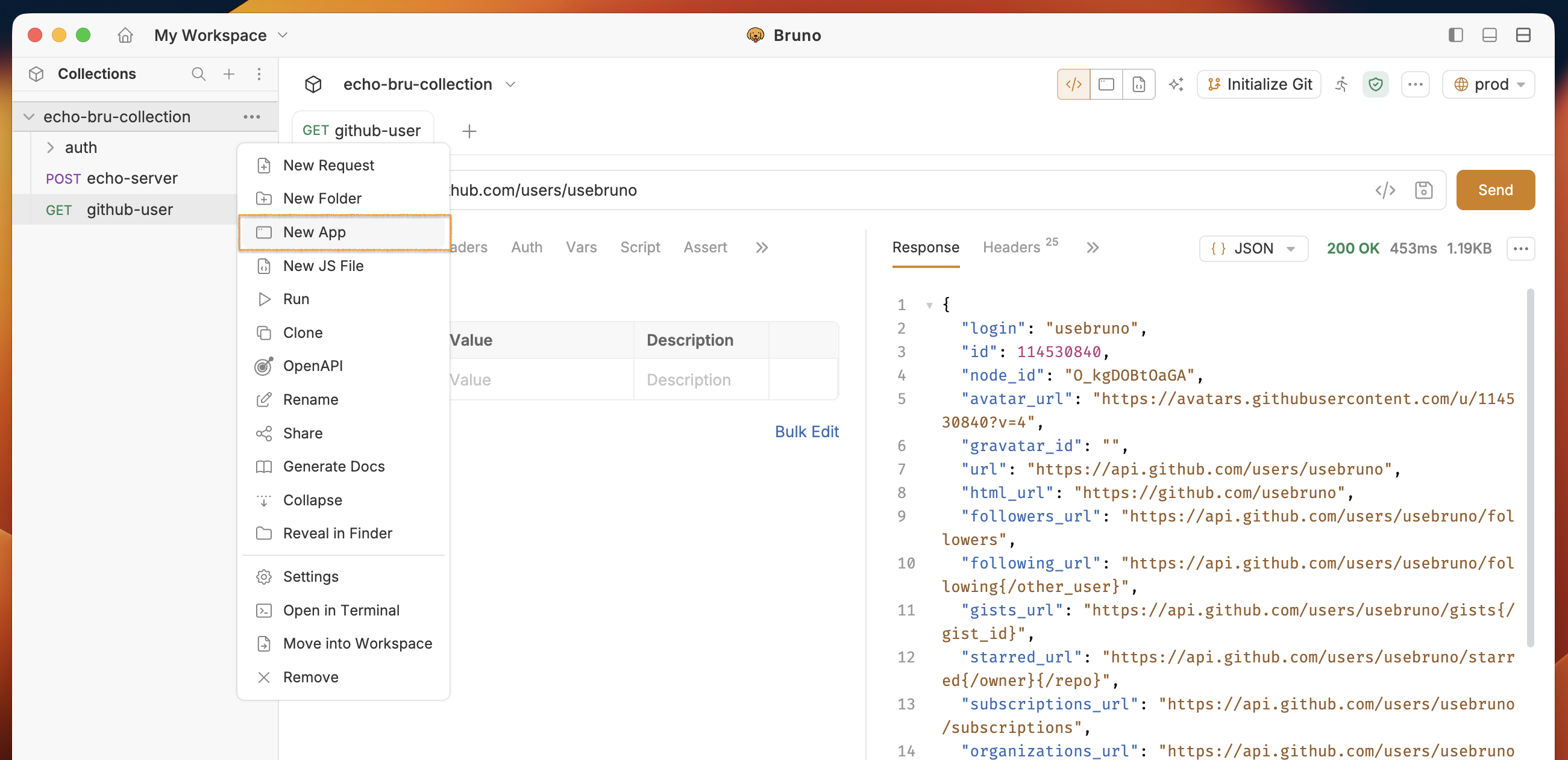
Task: Switch to the JS file view icon
Action: [x=1139, y=84]
